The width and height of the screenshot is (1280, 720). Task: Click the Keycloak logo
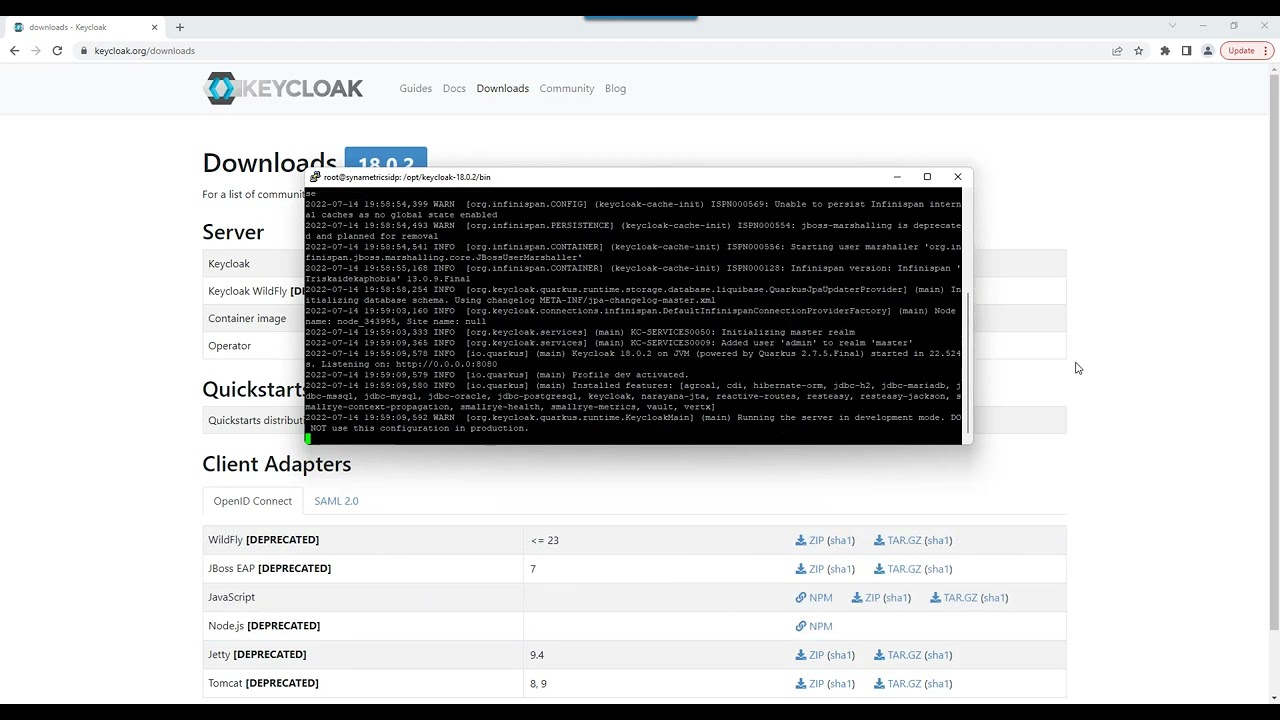tap(283, 88)
